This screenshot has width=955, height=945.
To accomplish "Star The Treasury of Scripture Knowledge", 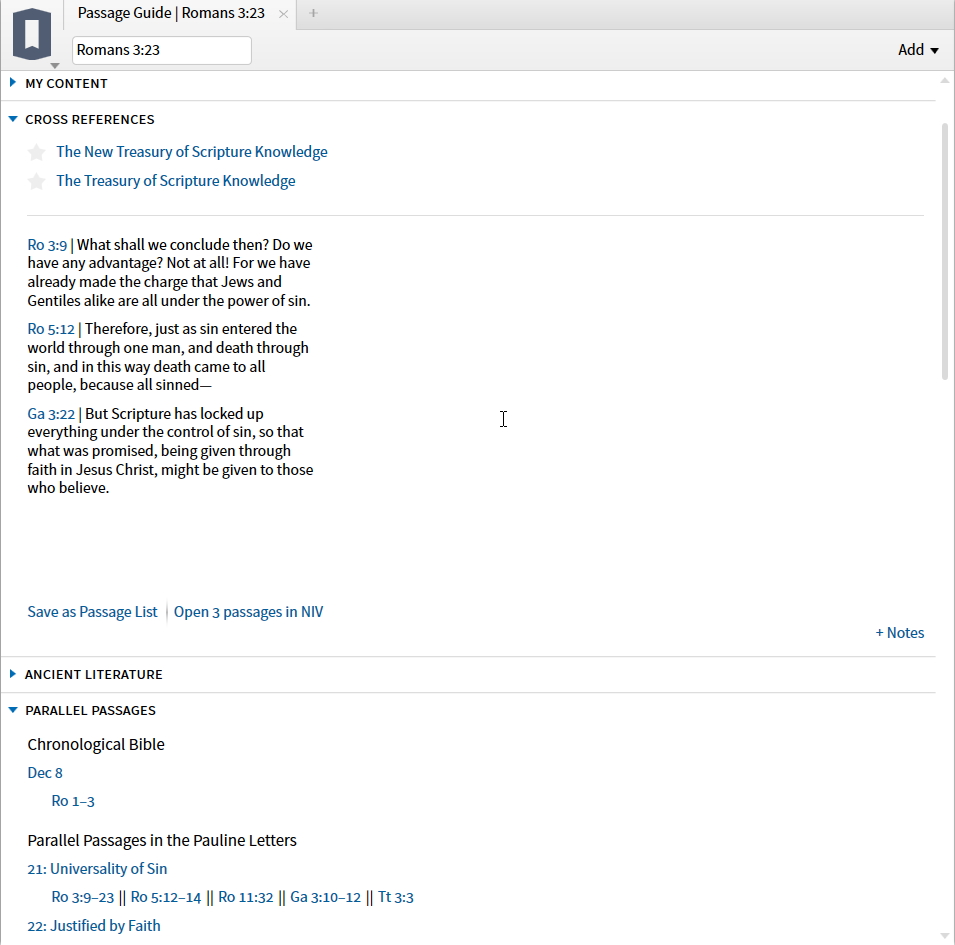I will pos(37,181).
